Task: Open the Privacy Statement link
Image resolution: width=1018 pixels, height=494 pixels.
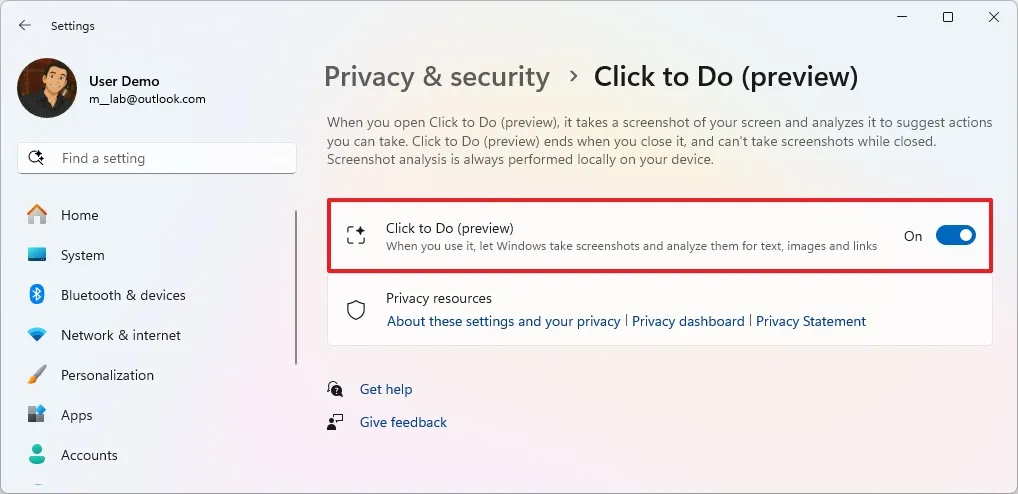Action: click(811, 321)
